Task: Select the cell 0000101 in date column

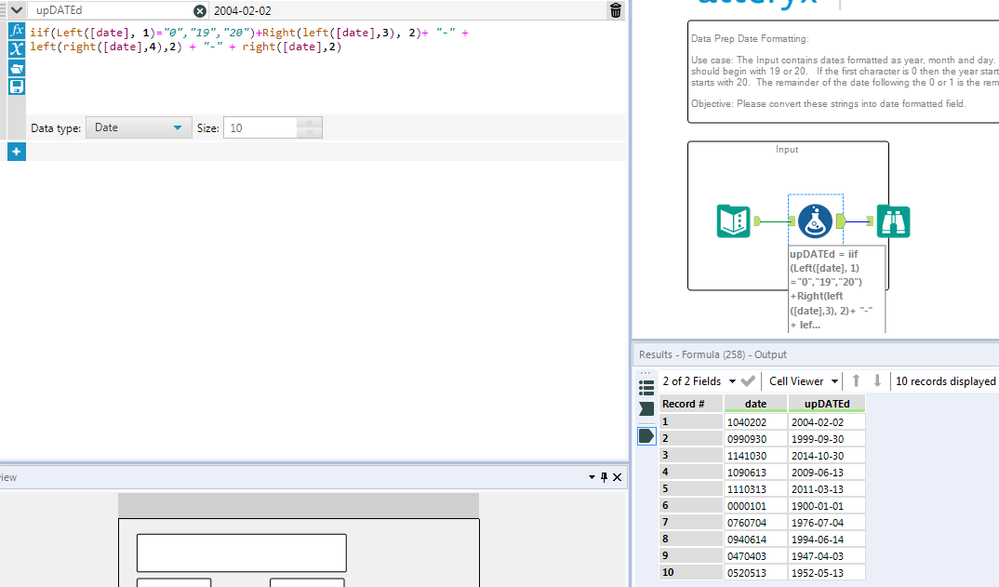Action: (756, 505)
